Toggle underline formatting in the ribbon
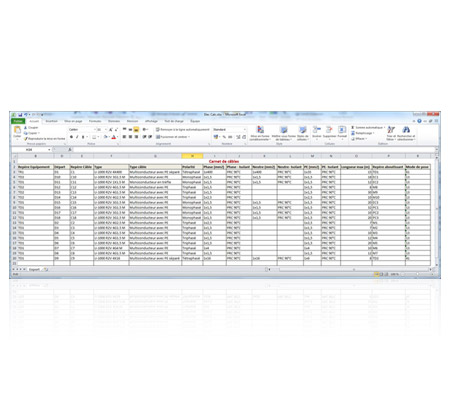450x410 pixels. pos(83,137)
